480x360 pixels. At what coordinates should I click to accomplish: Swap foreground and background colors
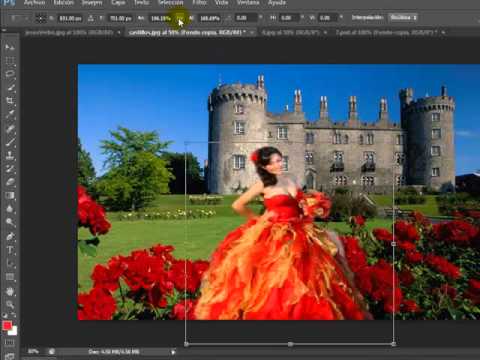point(14,315)
